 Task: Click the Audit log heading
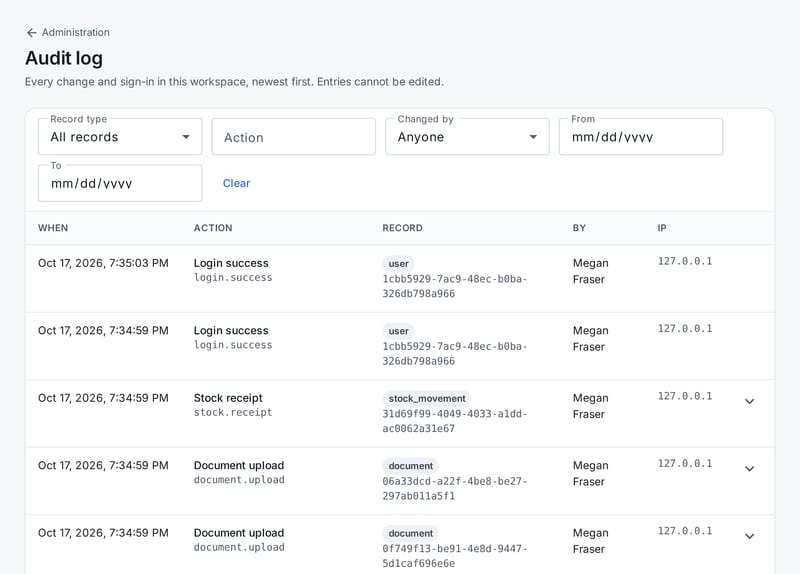click(x=64, y=58)
